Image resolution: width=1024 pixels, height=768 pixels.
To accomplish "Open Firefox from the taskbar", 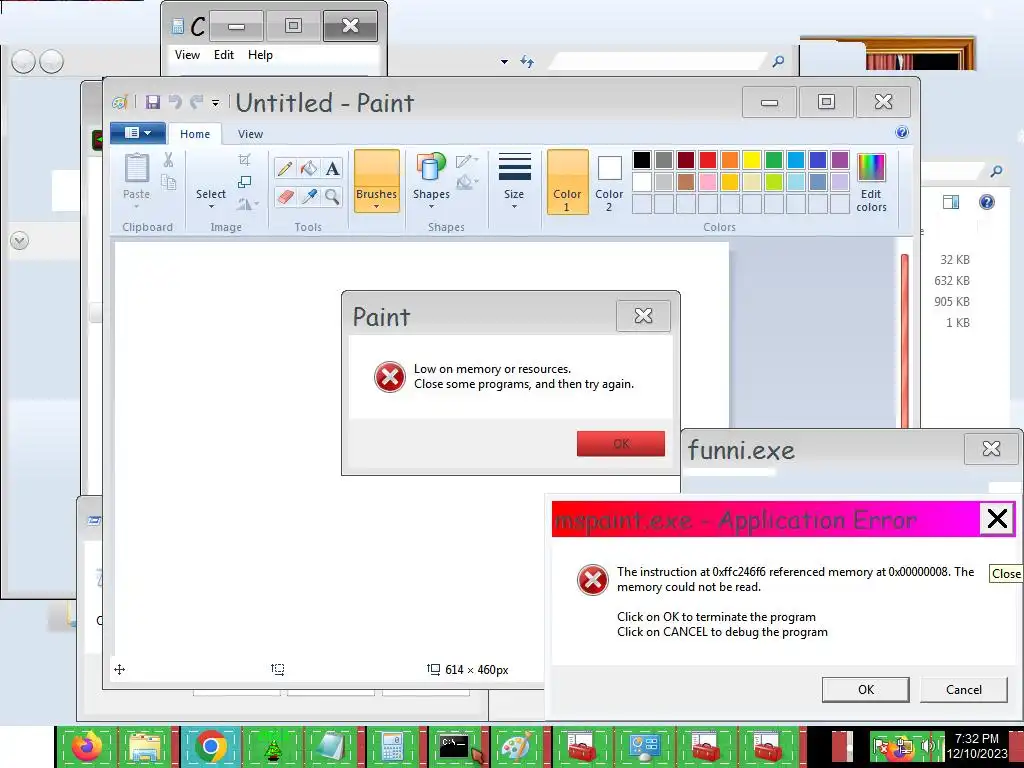I will point(87,746).
